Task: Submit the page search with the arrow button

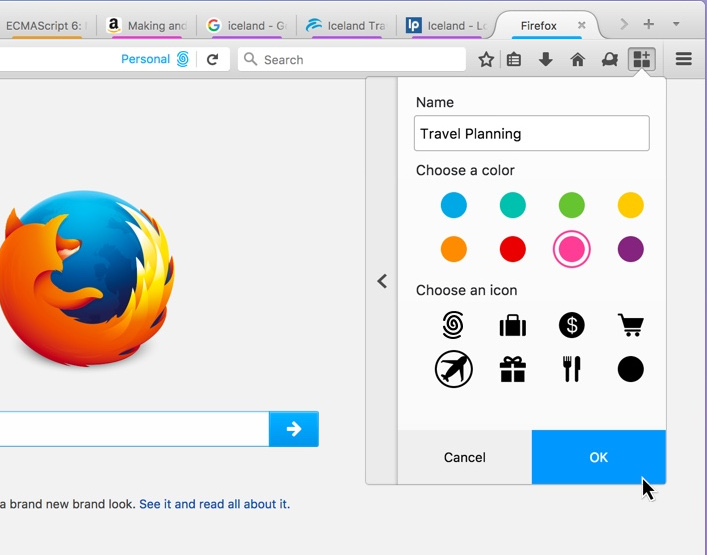Action: [294, 429]
